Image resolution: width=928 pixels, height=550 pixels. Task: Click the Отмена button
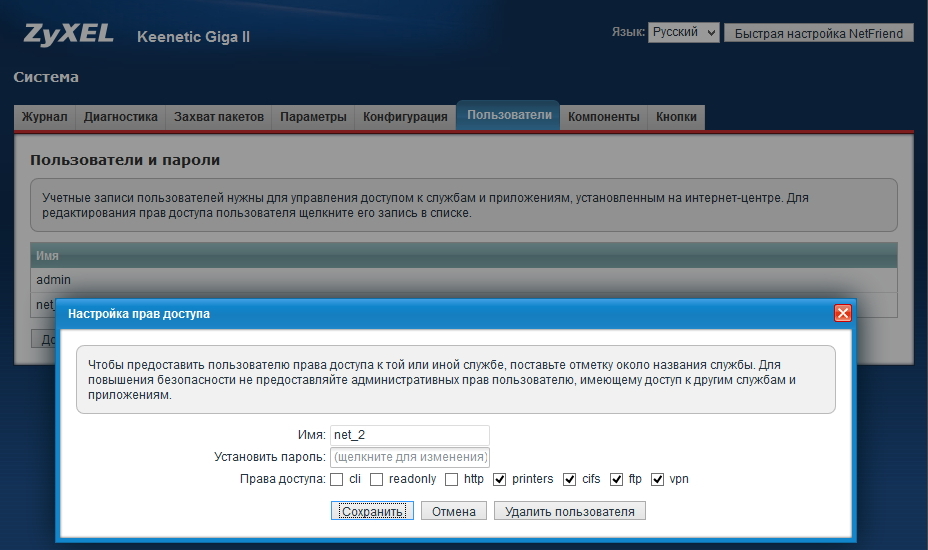(454, 511)
